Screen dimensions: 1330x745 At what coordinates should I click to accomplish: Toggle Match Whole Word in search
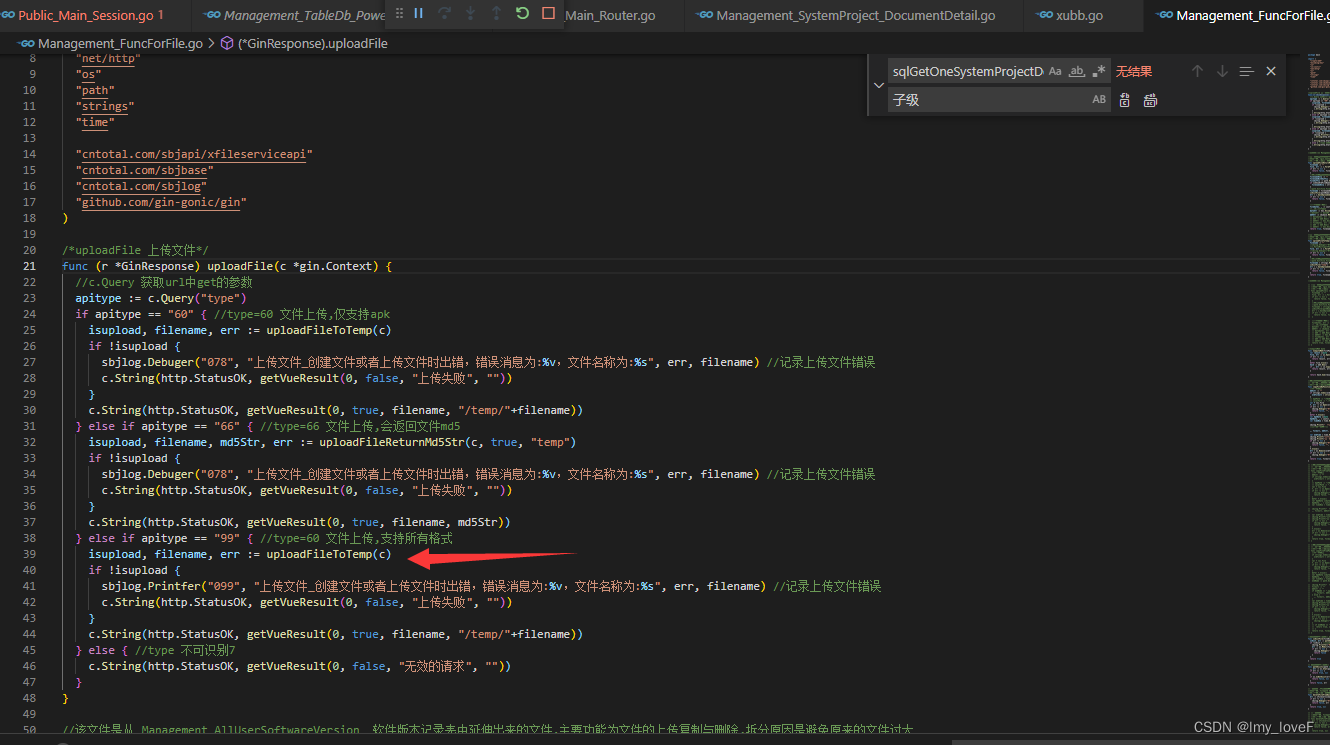coord(1077,70)
